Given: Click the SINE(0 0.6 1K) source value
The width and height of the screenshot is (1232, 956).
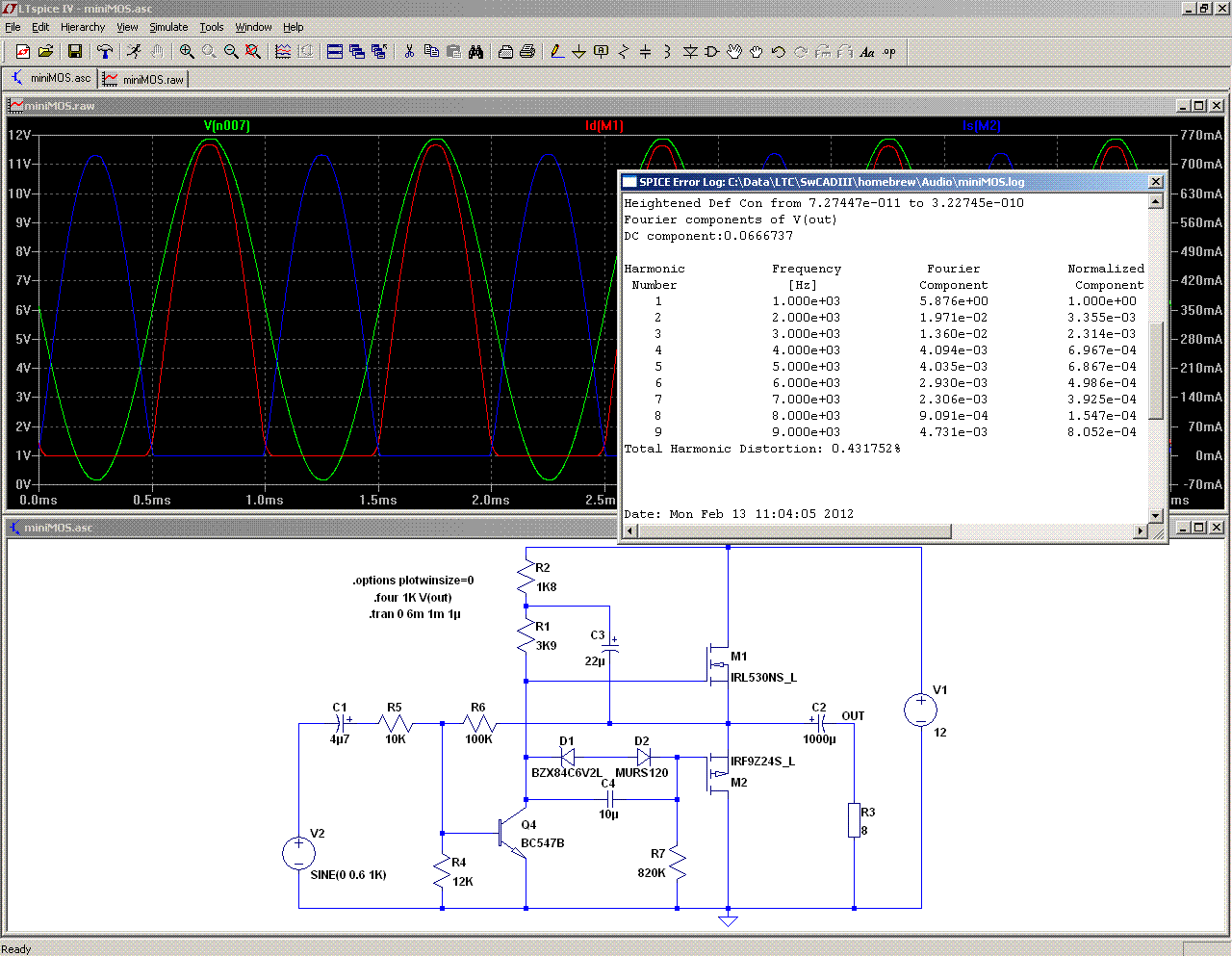Looking at the screenshot, I should point(348,875).
